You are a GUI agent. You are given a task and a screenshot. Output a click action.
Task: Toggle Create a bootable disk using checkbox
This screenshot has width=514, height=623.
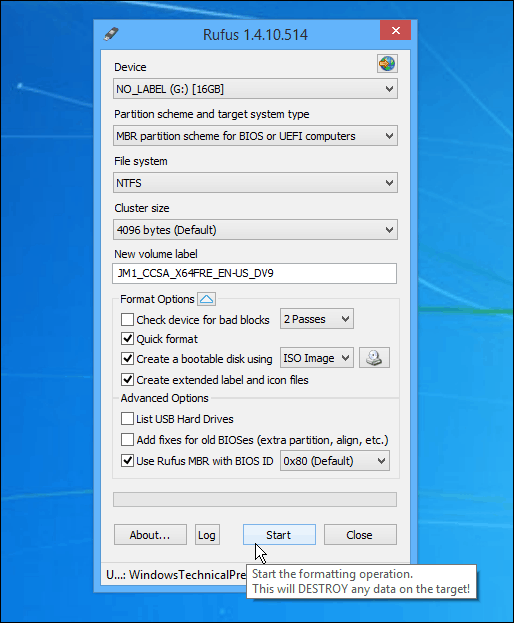[127, 359]
